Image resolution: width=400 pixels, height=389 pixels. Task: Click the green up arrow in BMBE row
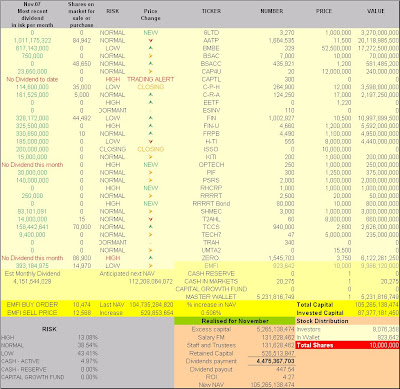pyautogui.click(x=151, y=48)
